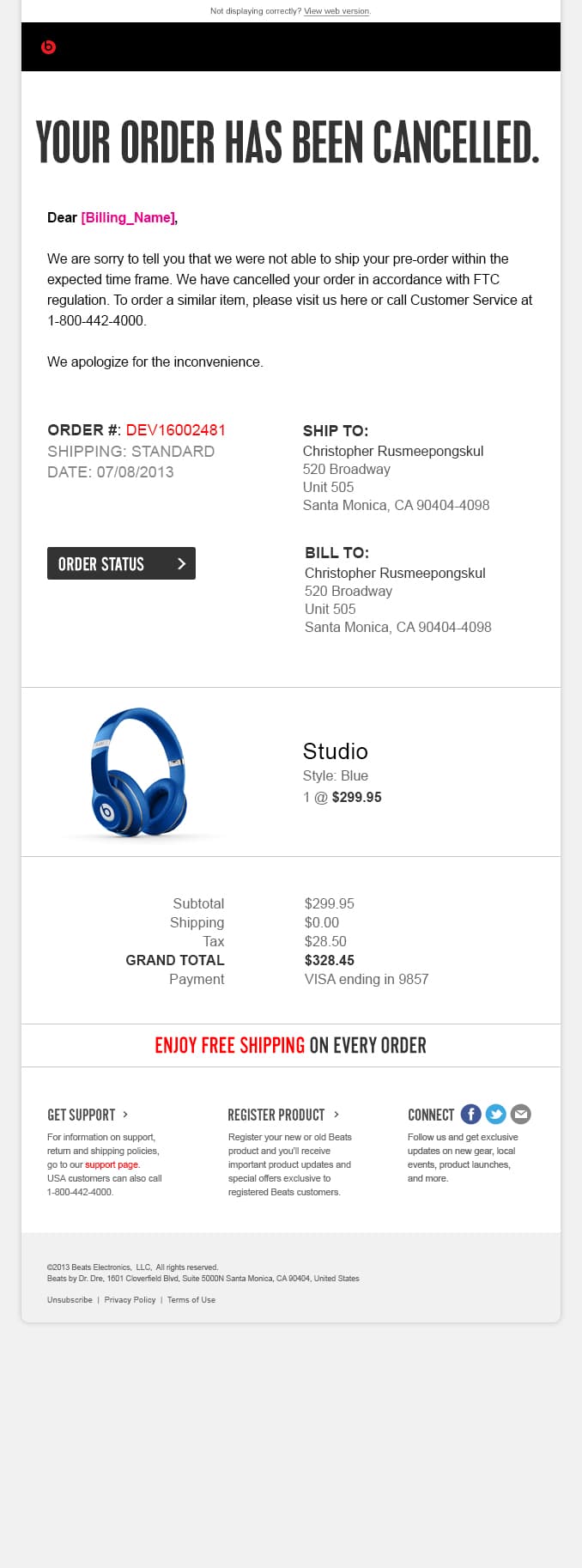
Task: Open the View web version link
Action: tap(336, 11)
